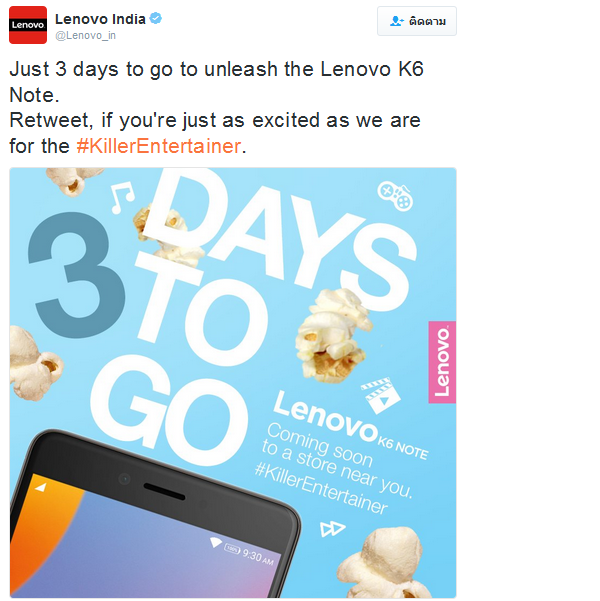This screenshot has height=601, width=600.
Task: Click the battery indicator on the phone screen
Action: (x=232, y=549)
